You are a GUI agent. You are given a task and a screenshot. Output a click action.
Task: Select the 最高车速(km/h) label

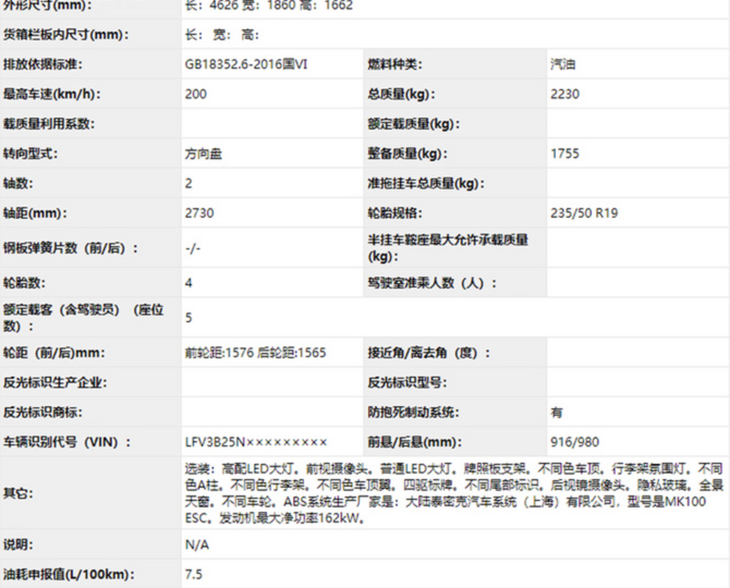click(x=52, y=94)
